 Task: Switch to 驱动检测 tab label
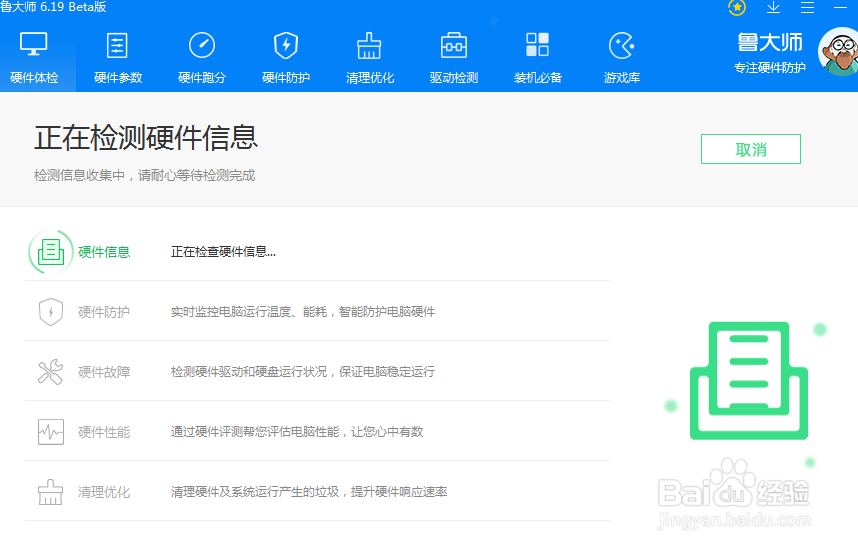pos(454,78)
